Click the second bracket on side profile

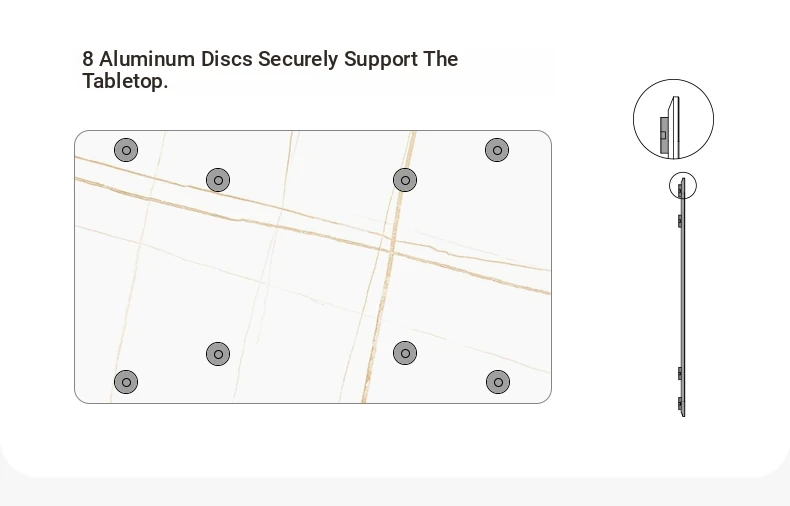pyautogui.click(x=680, y=221)
